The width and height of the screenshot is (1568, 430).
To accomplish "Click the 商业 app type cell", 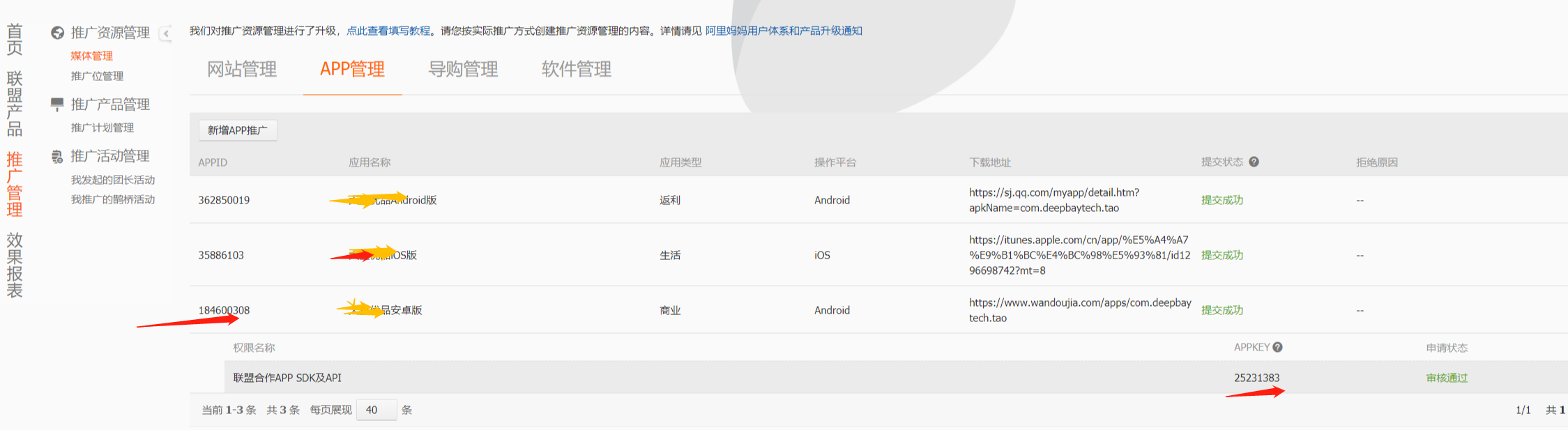I will 669,310.
